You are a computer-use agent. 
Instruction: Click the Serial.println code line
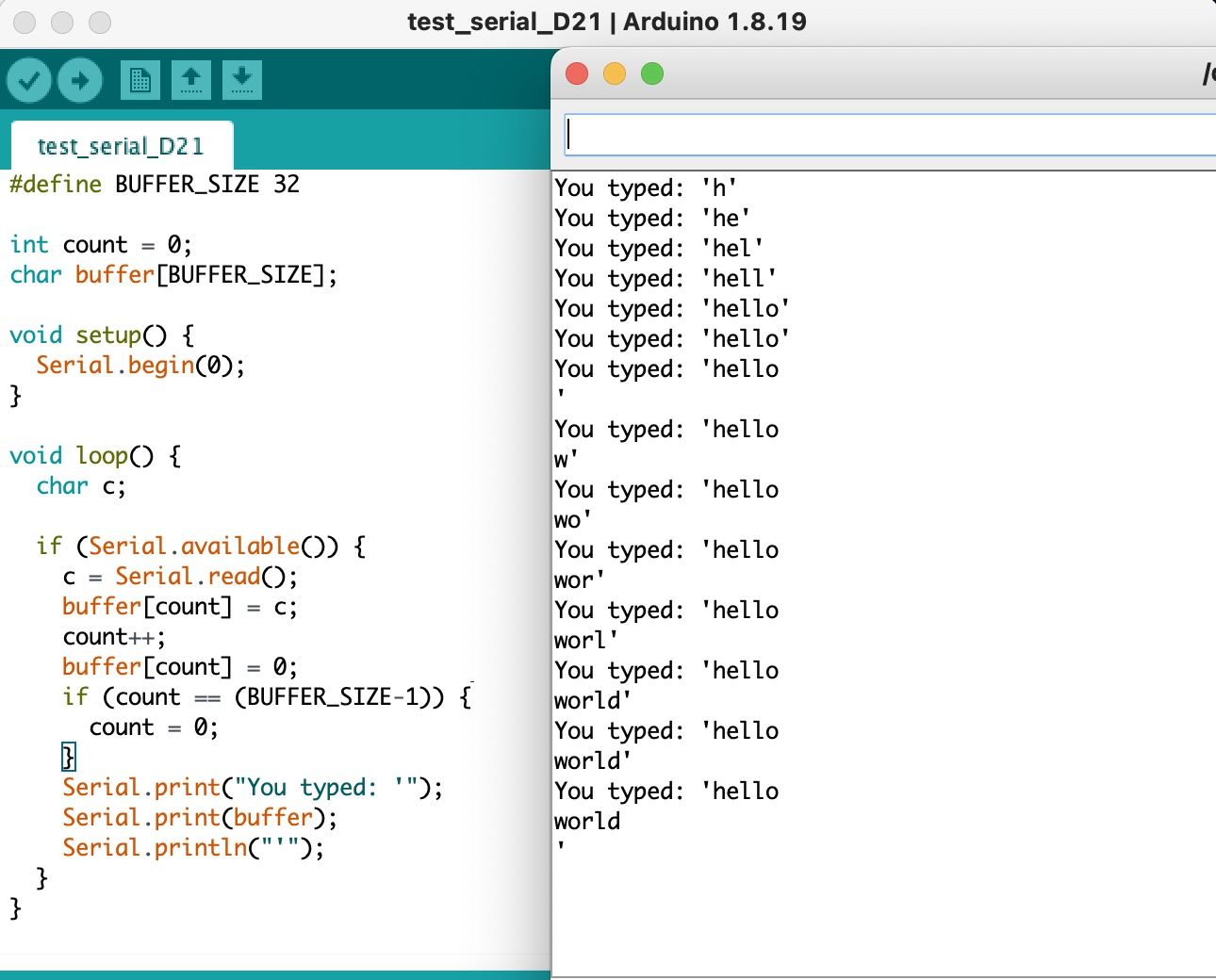pos(192,847)
